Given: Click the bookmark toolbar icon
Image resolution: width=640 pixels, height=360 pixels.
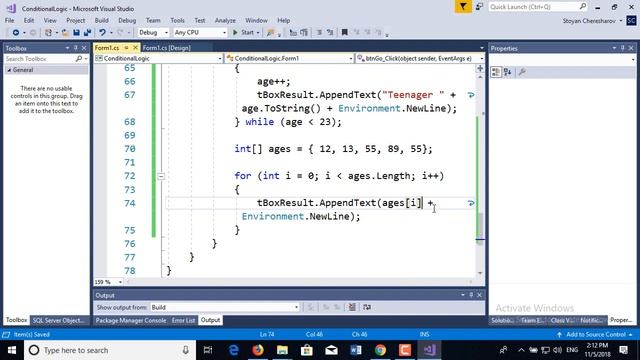Looking at the screenshot, I should pyautogui.click(x=344, y=32).
